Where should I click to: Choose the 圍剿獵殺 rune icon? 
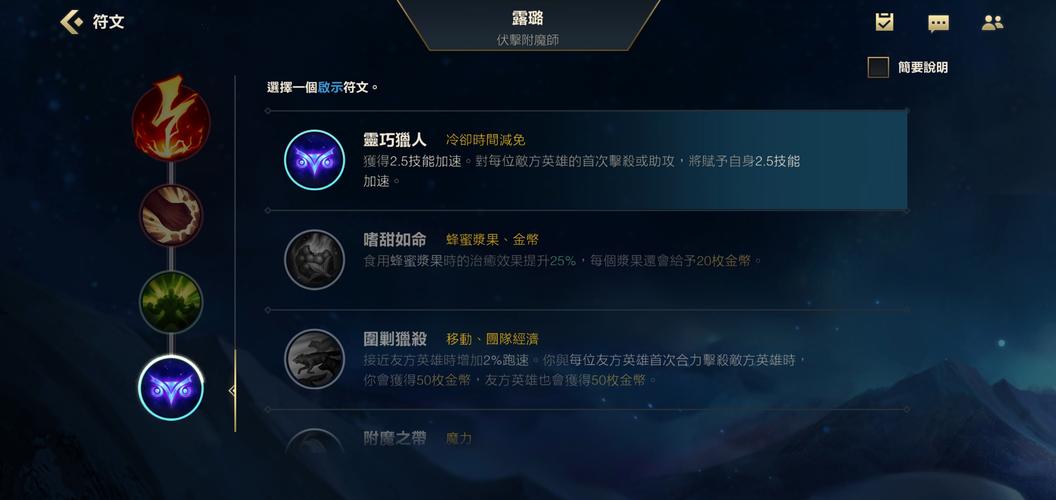click(x=315, y=360)
